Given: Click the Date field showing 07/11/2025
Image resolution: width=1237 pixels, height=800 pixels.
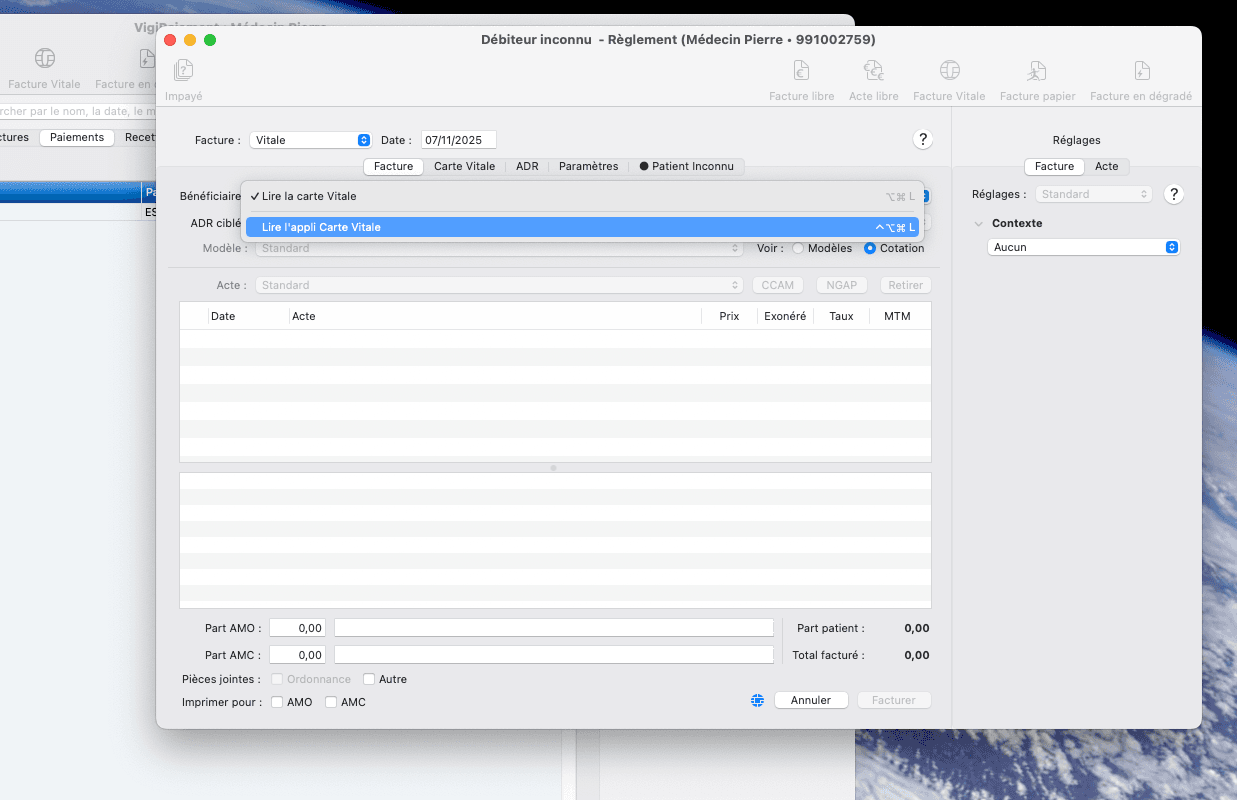Looking at the screenshot, I should coord(458,141).
